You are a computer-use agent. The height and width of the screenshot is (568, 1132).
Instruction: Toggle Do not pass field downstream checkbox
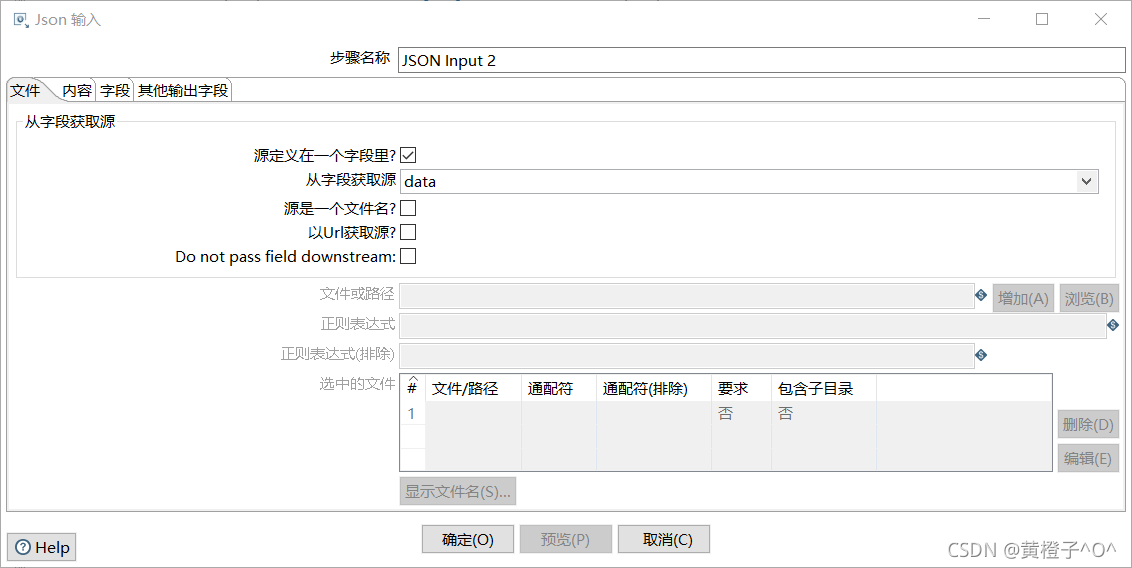(x=408, y=256)
